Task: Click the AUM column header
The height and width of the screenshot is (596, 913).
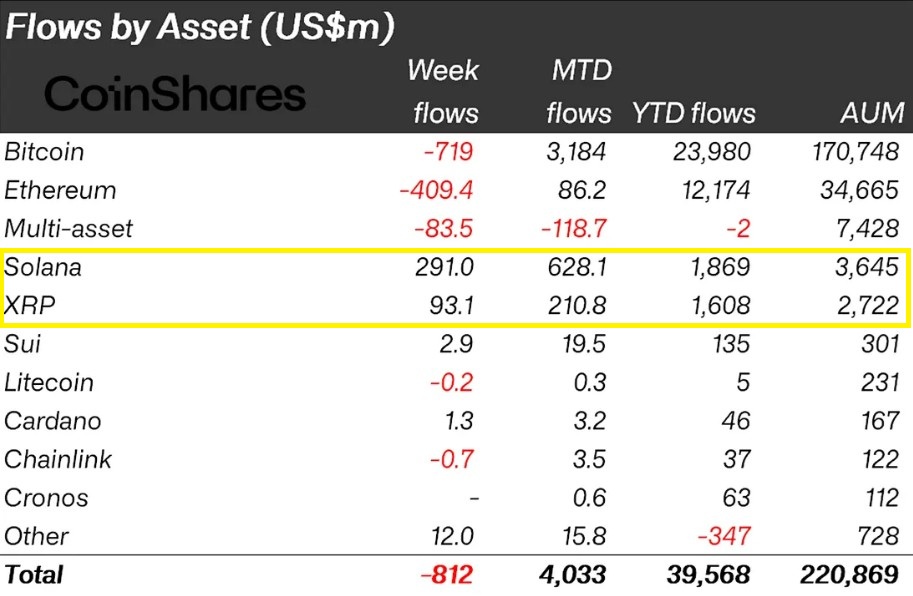Action: pos(871,114)
